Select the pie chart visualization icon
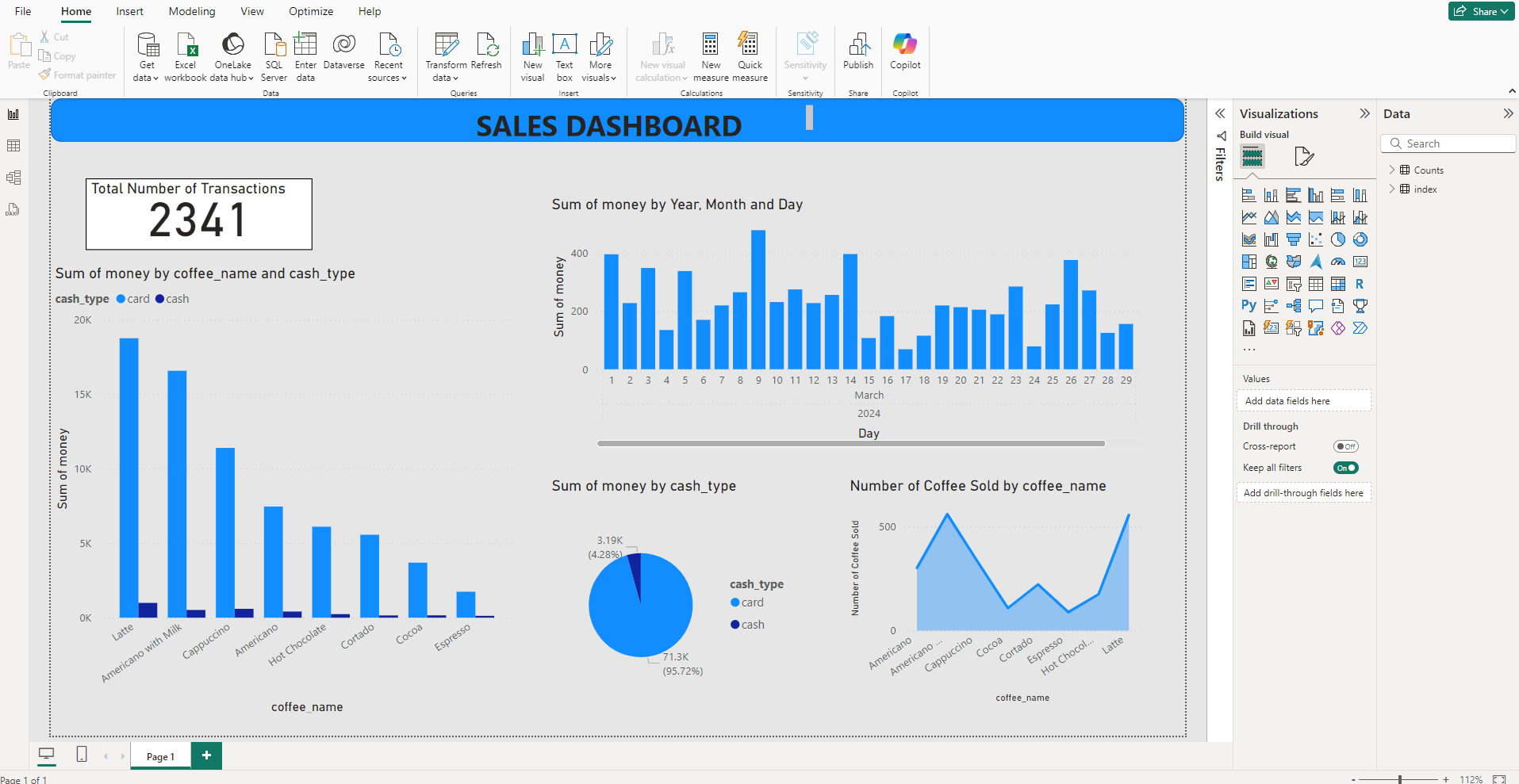 click(1338, 239)
